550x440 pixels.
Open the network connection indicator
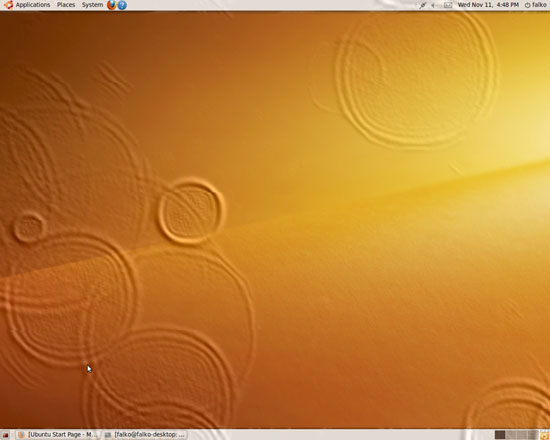coord(423,5)
